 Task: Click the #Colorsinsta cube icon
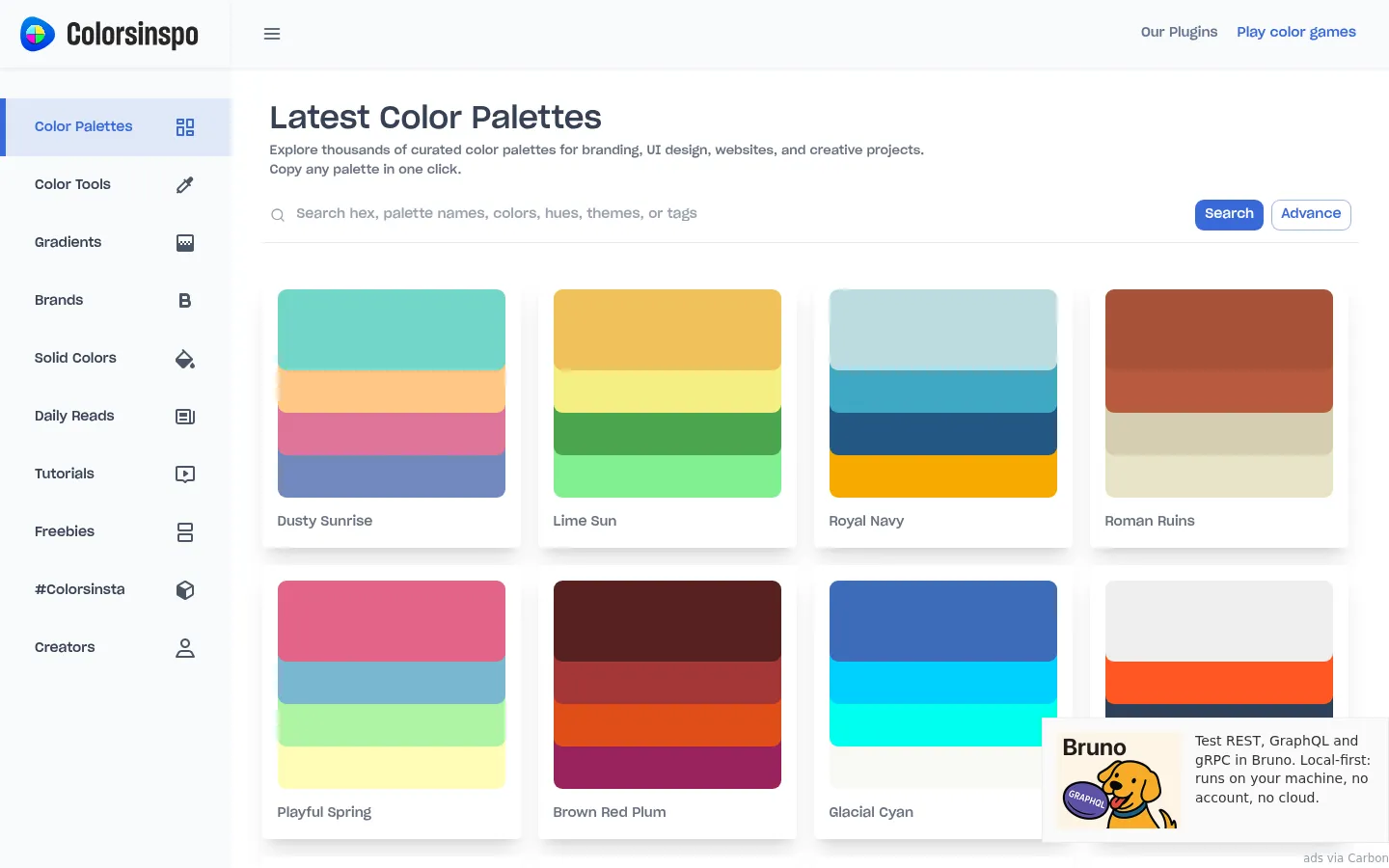[185, 590]
